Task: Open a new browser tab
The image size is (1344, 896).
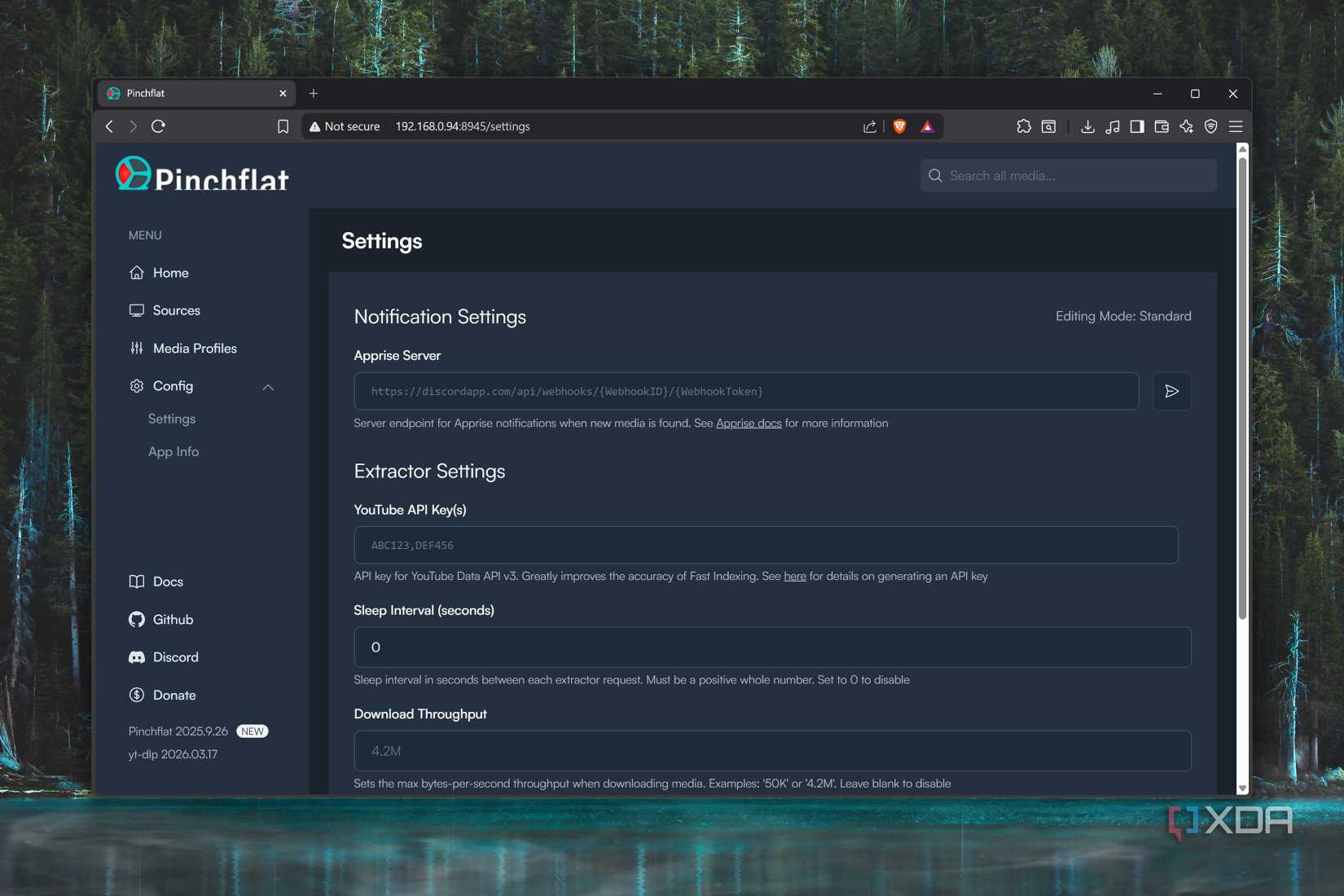Action: point(314,94)
